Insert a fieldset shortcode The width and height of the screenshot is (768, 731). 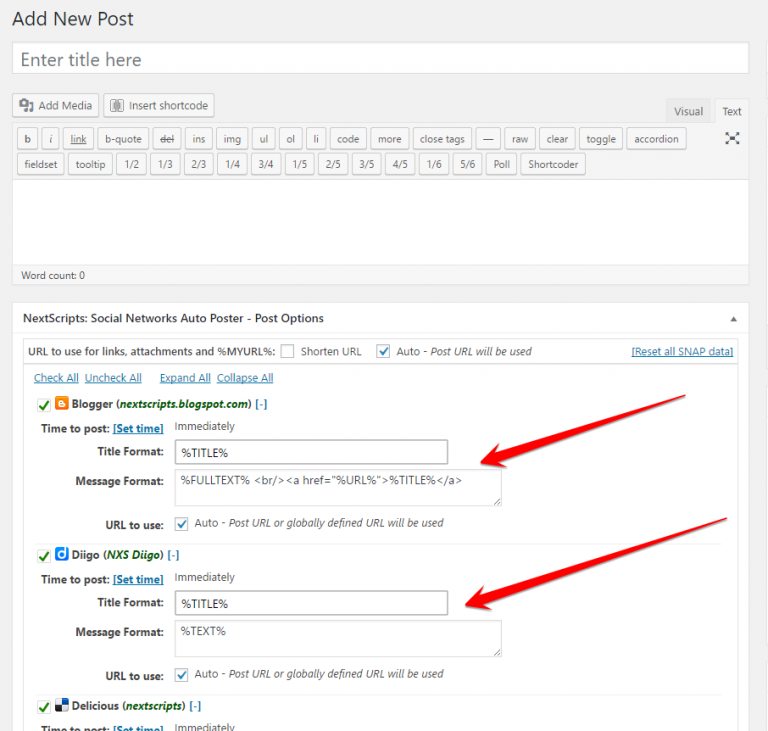click(41, 164)
